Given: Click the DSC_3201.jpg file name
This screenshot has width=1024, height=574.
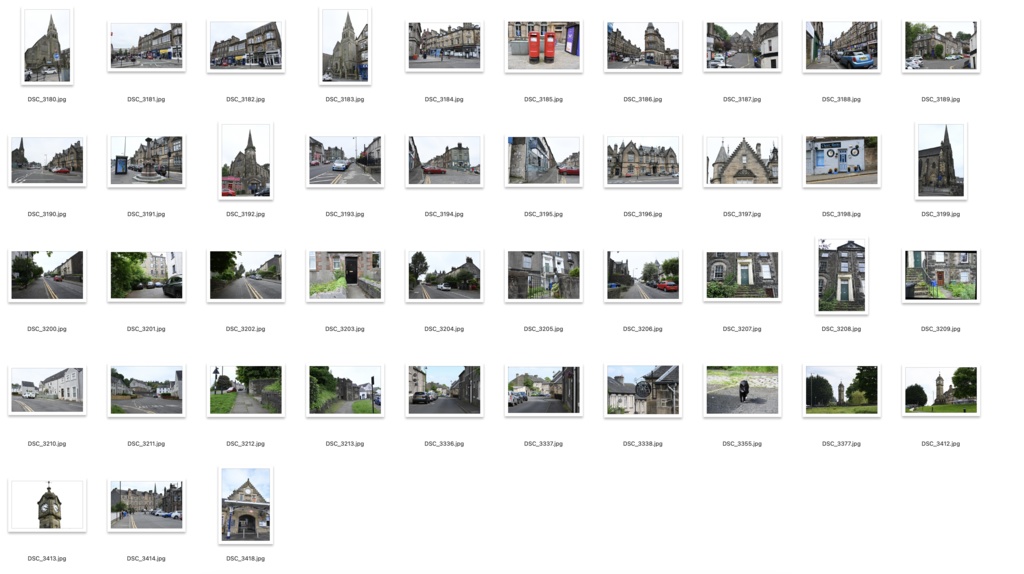Looking at the screenshot, I should click(x=146, y=329).
